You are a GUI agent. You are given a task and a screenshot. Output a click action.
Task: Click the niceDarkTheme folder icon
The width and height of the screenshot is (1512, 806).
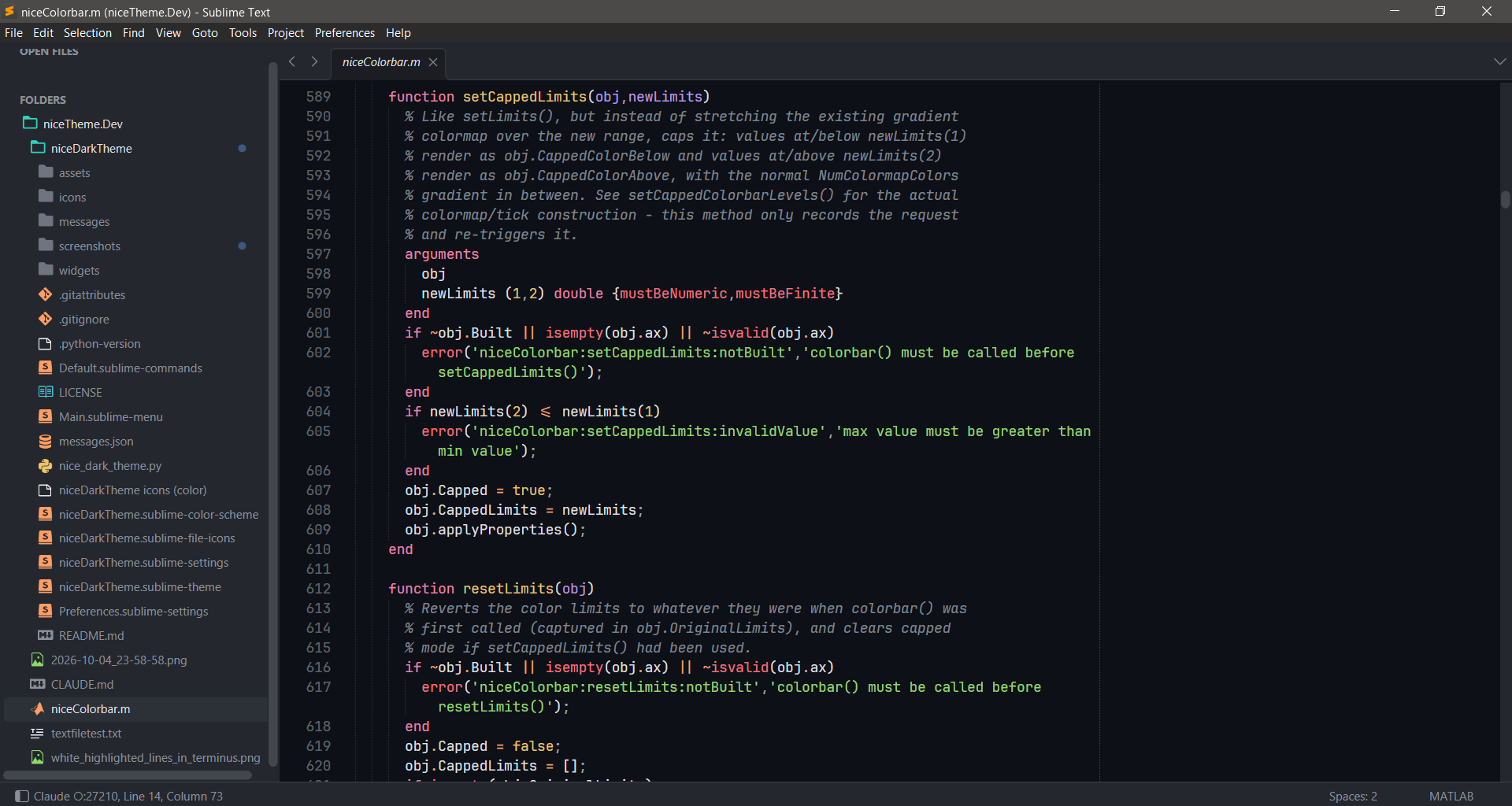pyautogui.click(x=38, y=147)
